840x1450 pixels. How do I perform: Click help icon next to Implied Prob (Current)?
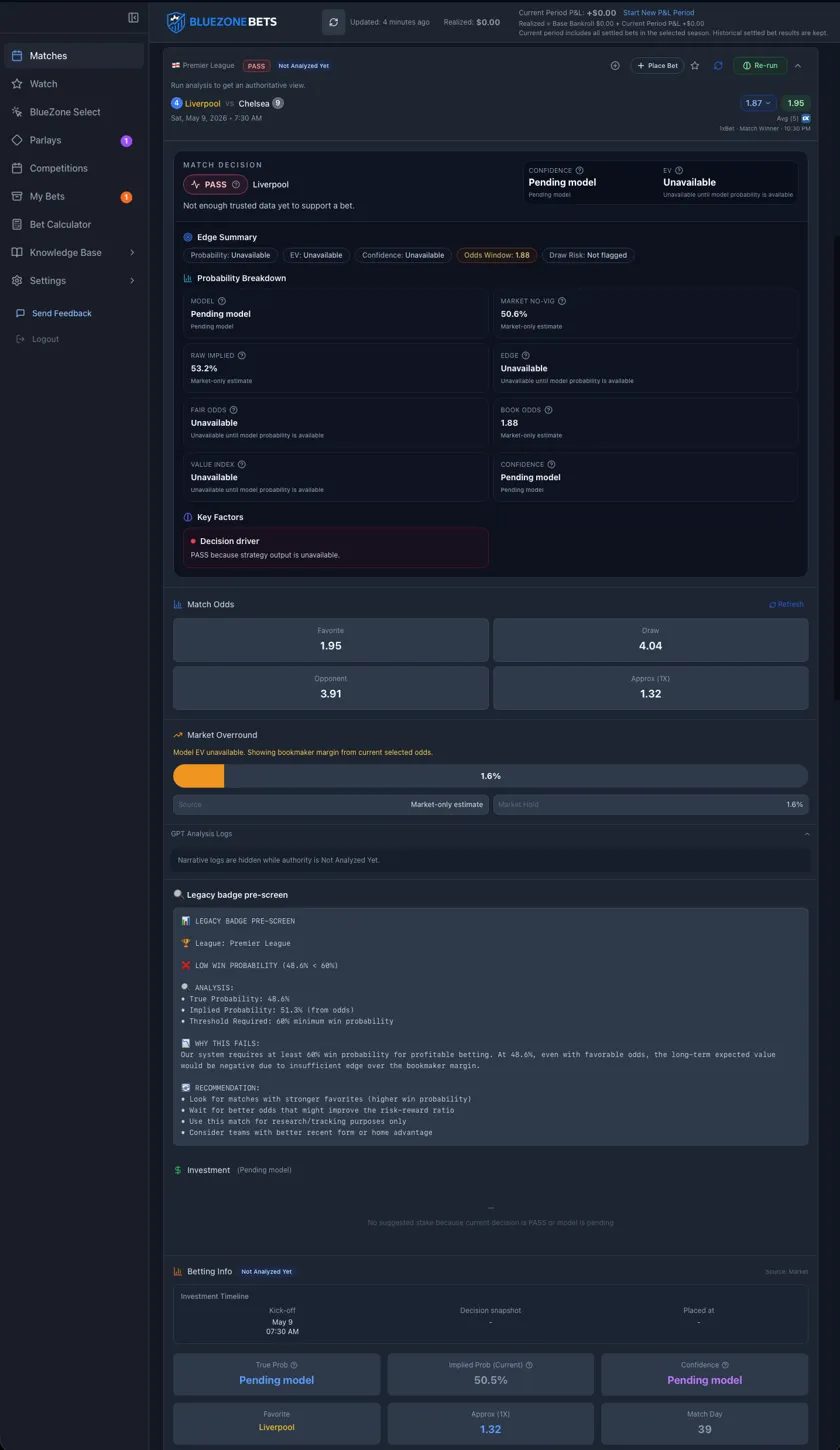tap(529, 1365)
